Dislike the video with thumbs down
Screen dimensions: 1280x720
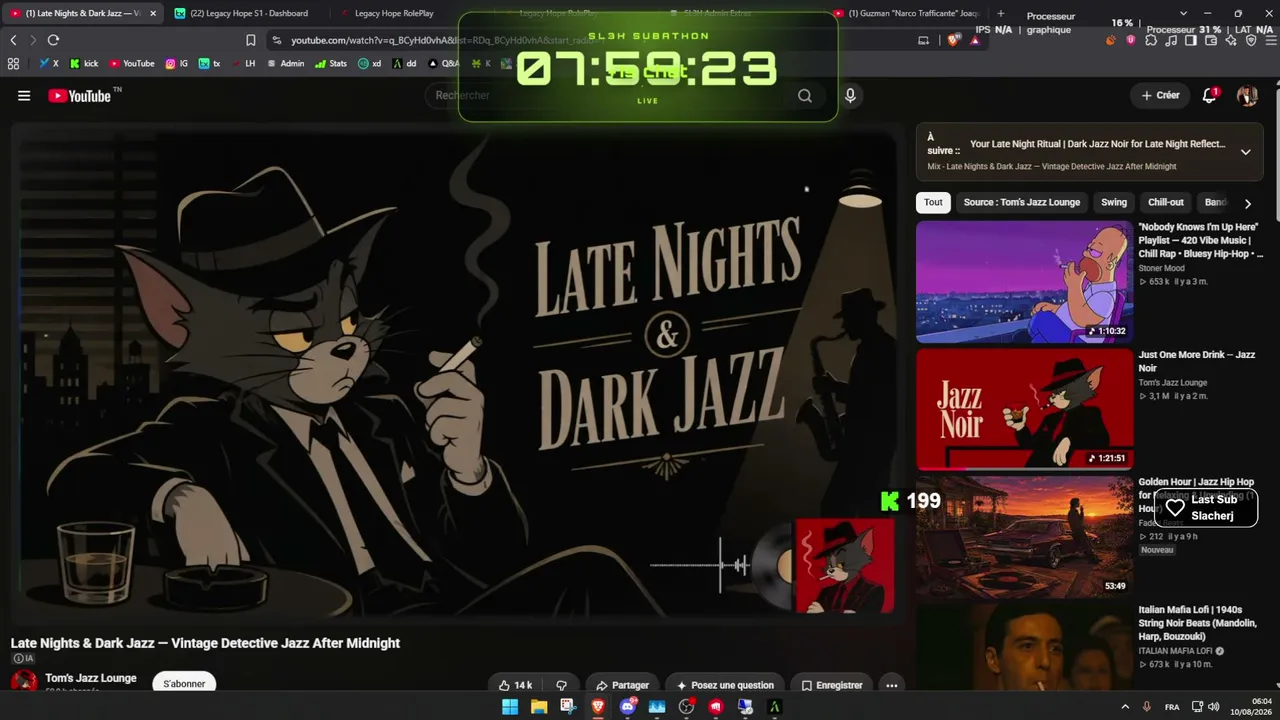tap(561, 685)
